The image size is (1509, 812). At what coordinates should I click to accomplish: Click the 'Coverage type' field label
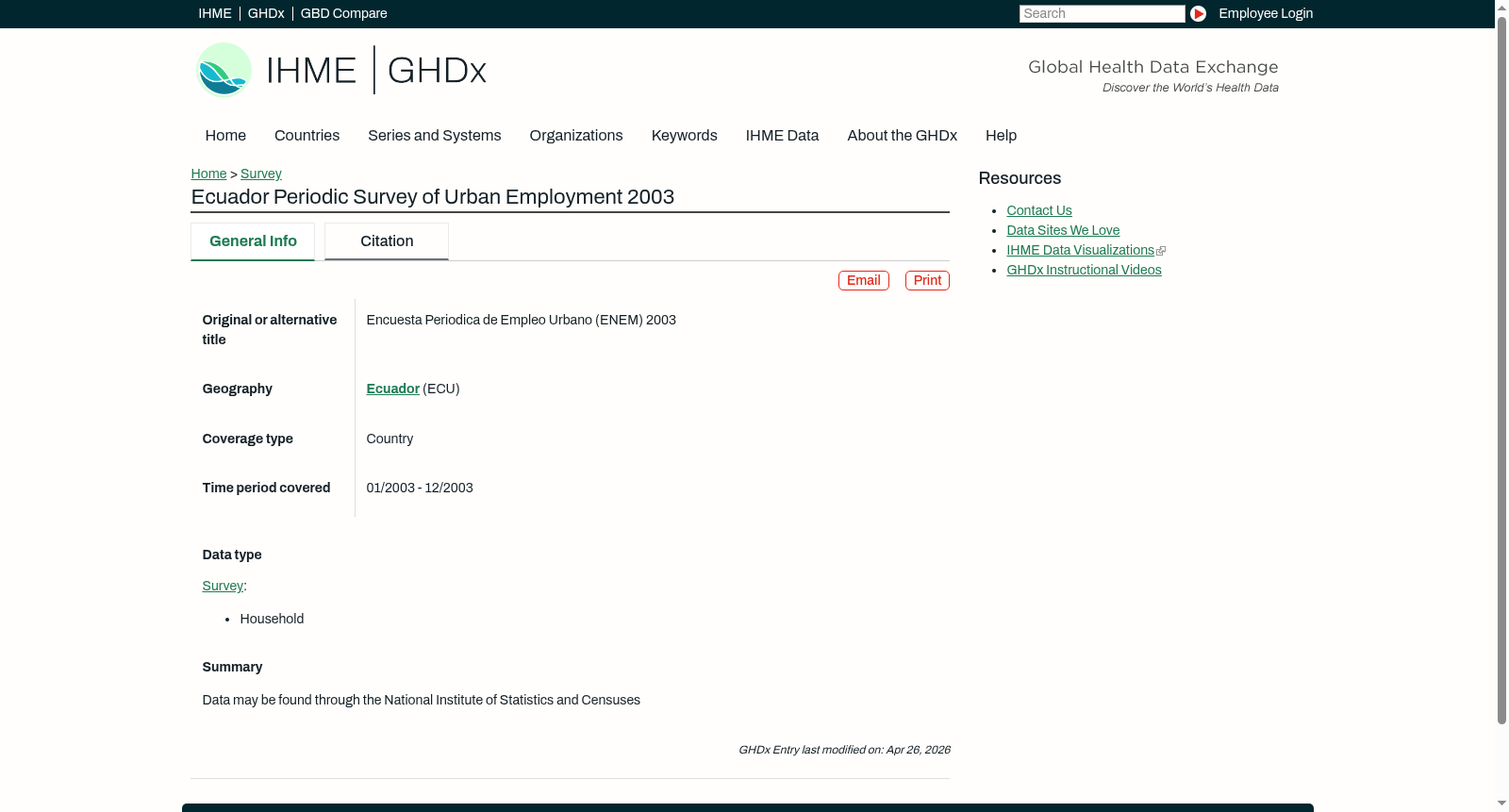[x=248, y=439]
